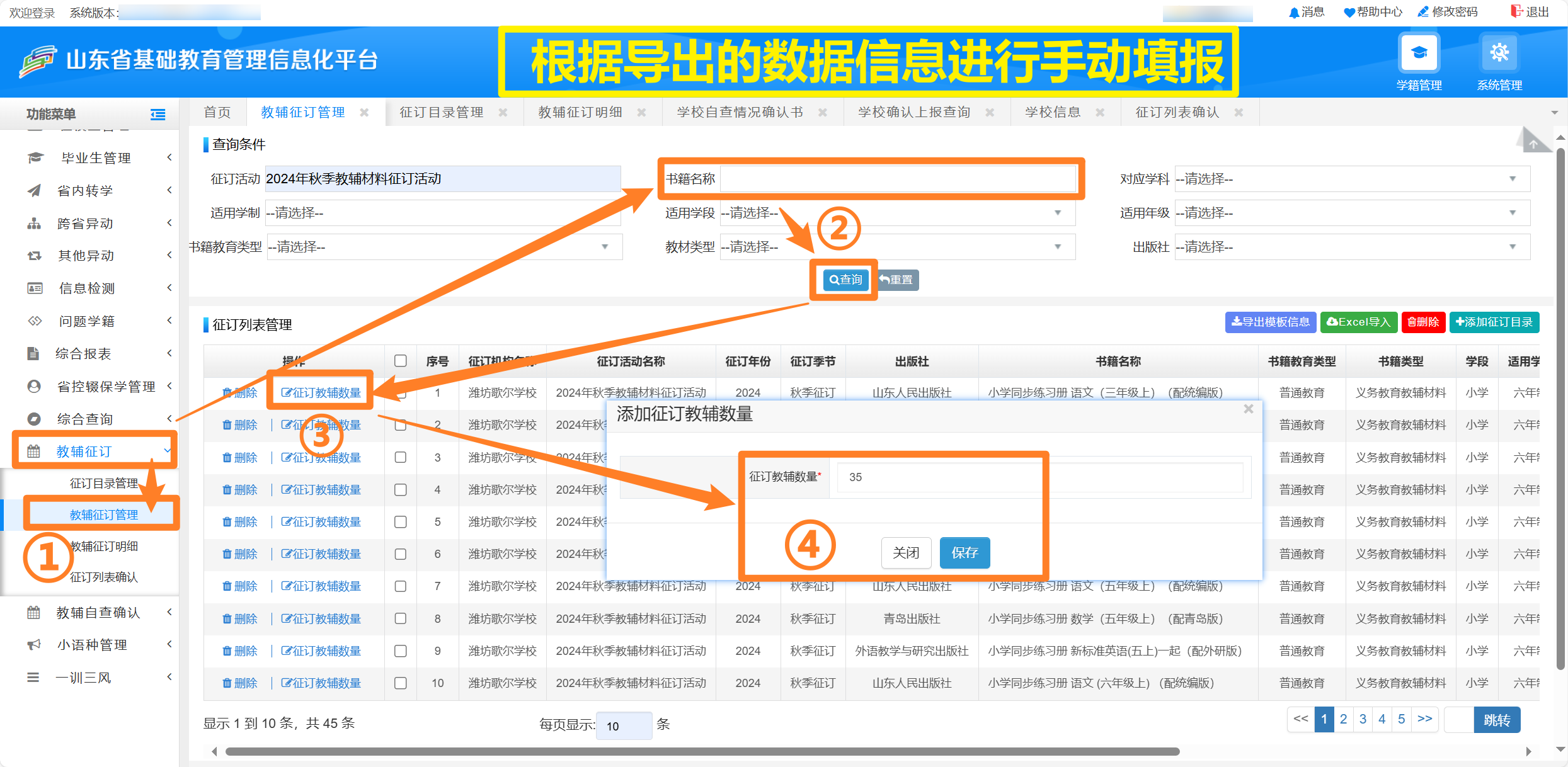Click the 教辅自查确认 calendar icon

33,612
